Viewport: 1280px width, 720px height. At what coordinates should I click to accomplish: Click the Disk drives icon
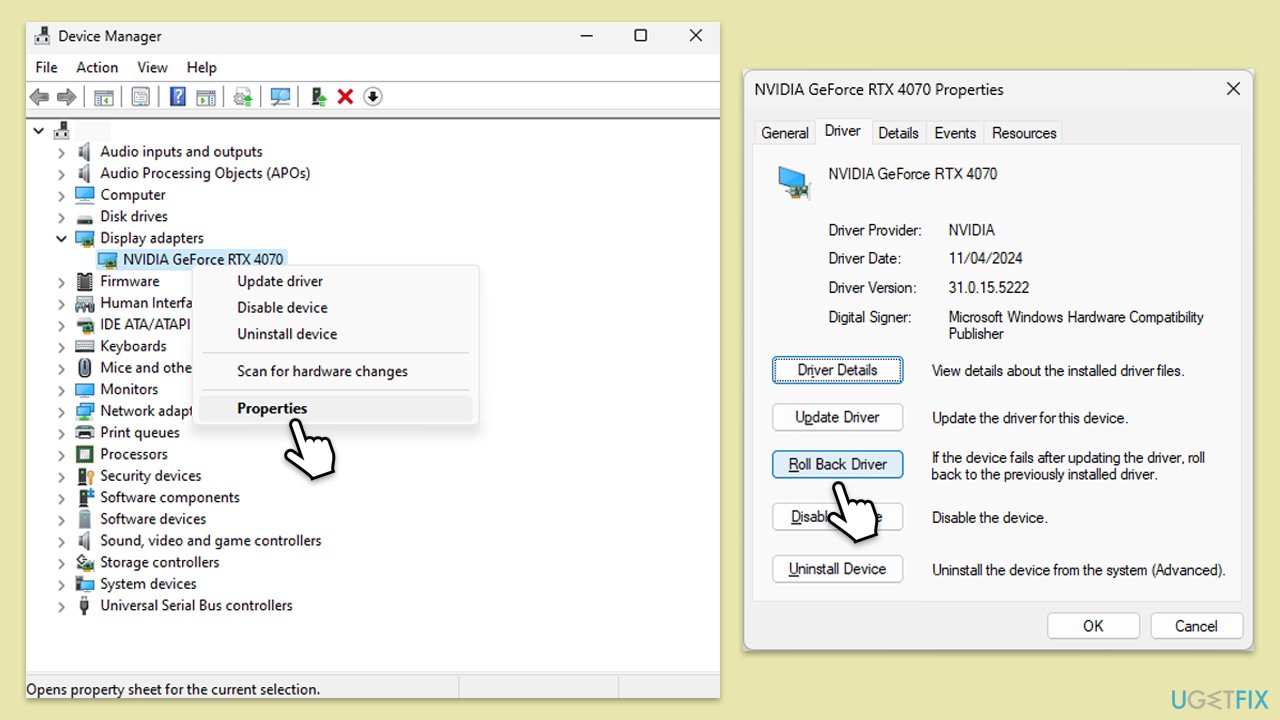point(85,217)
